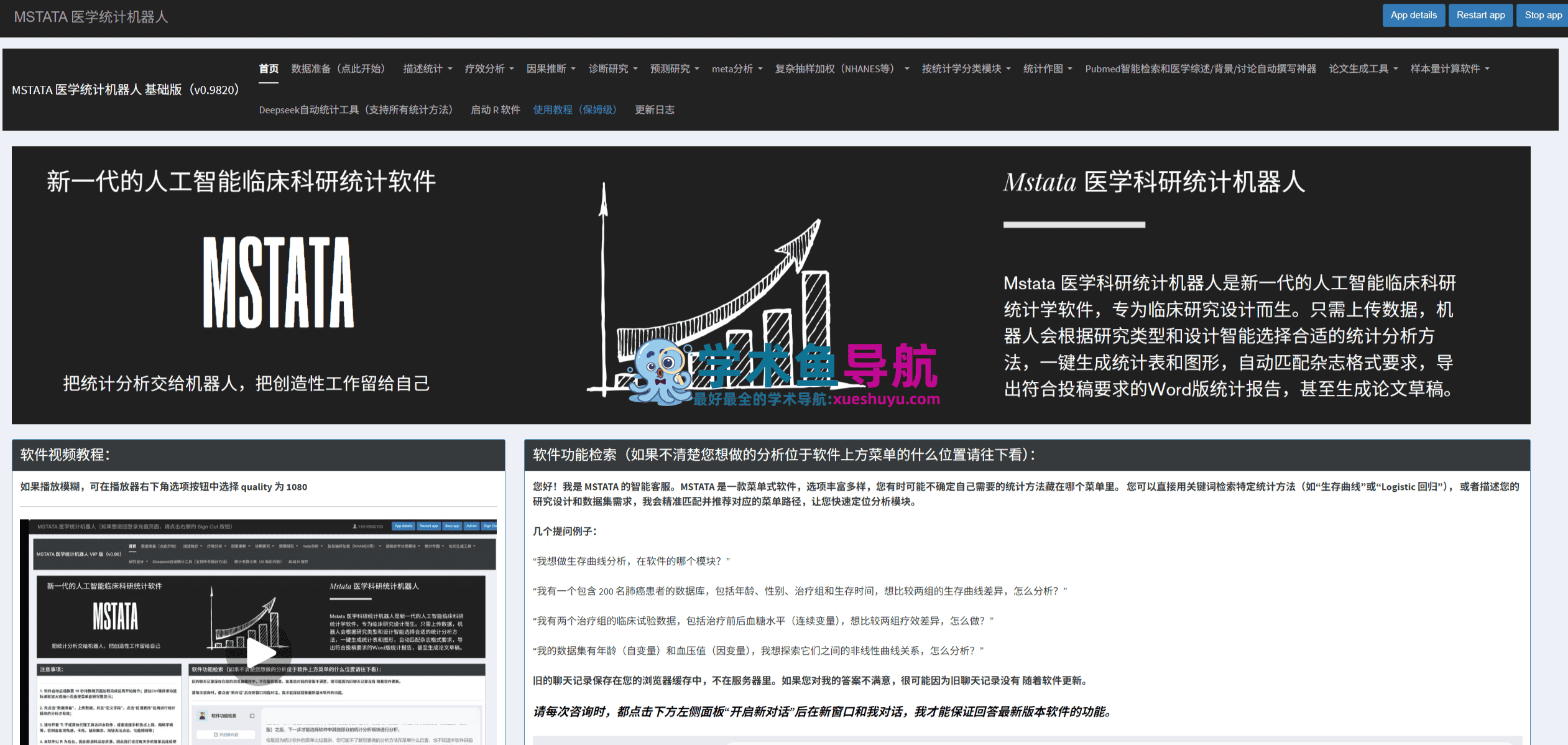Open Pubmed智能检索和医学综述 writing tool
The image size is (1568, 745).
(x=1201, y=69)
